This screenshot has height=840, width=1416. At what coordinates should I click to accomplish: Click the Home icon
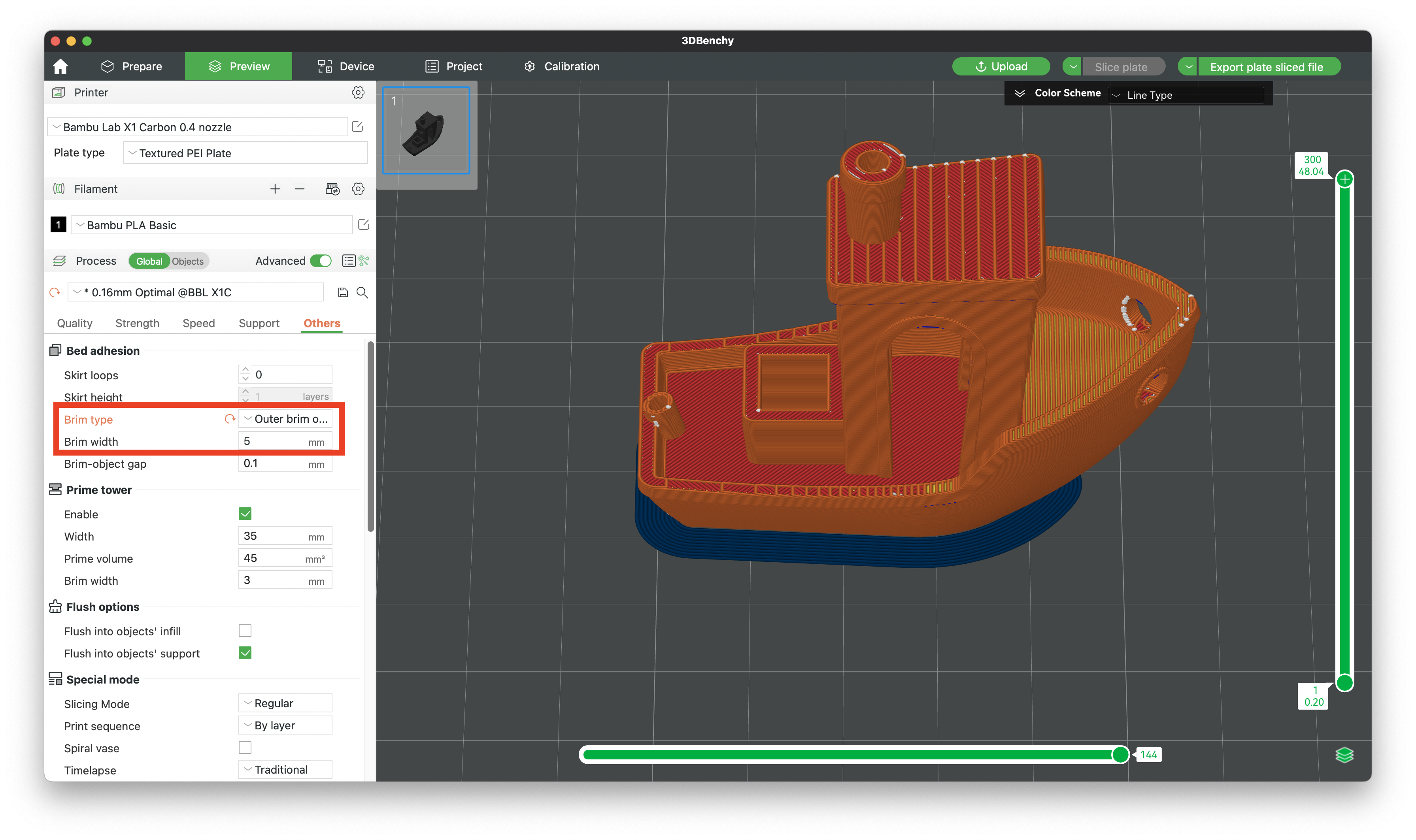[60, 67]
